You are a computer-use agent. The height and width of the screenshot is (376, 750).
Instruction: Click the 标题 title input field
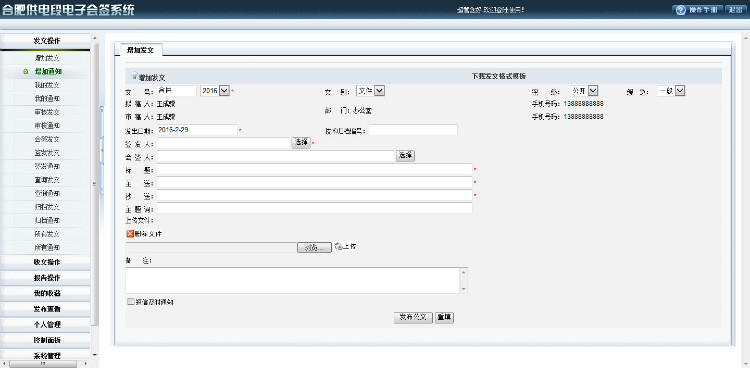point(315,169)
